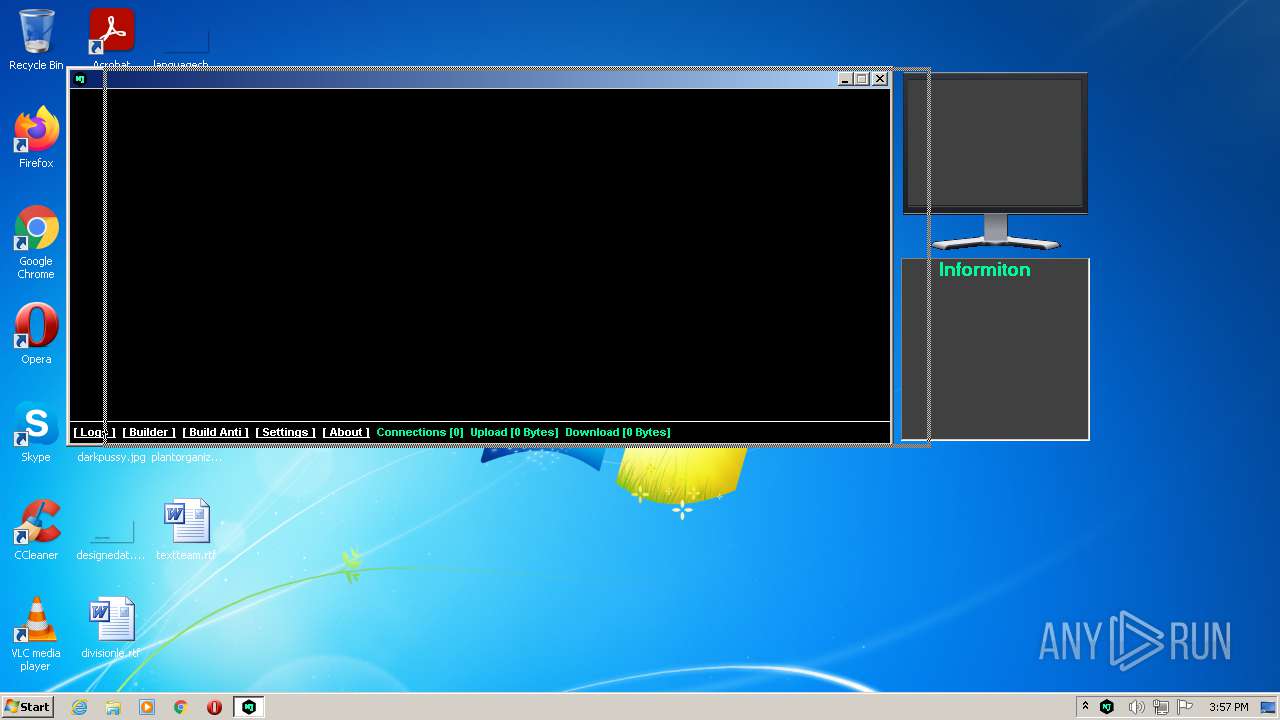The image size is (1280, 720).
Task: Open the About menu item
Action: tap(346, 432)
